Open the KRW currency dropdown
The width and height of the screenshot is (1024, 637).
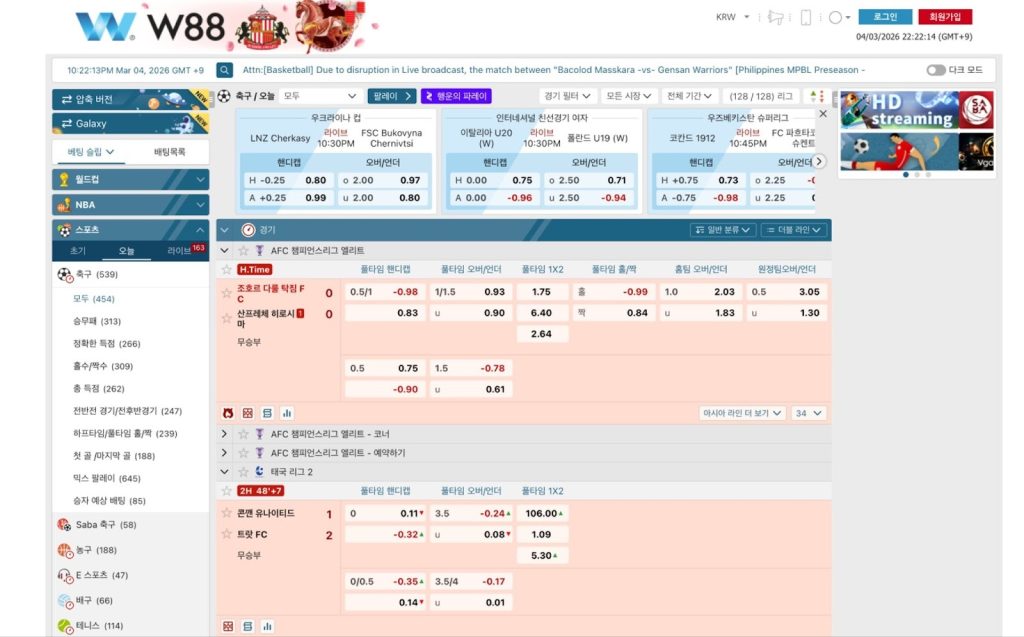733,17
